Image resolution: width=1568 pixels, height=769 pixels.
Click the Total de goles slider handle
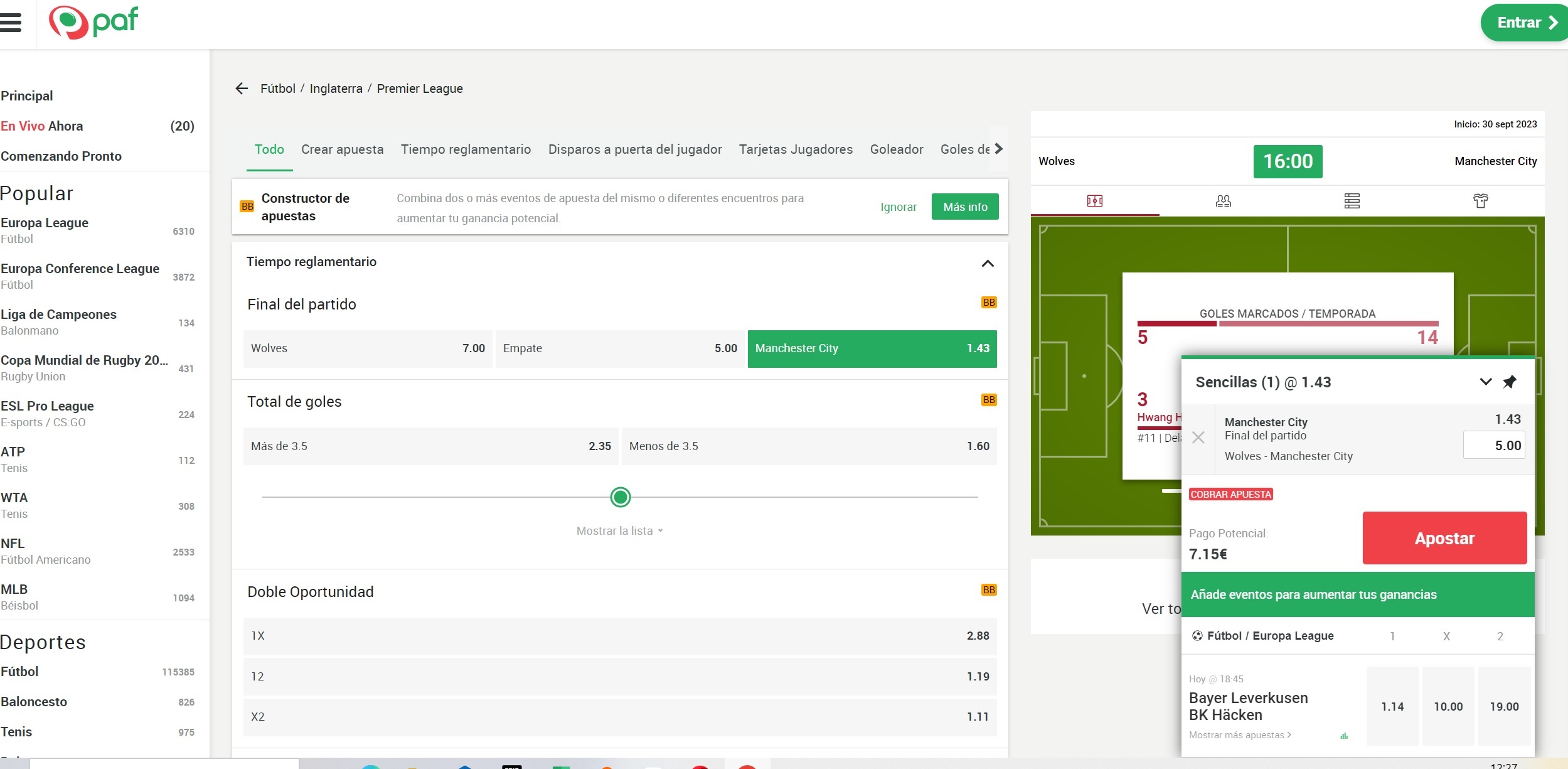click(x=621, y=497)
